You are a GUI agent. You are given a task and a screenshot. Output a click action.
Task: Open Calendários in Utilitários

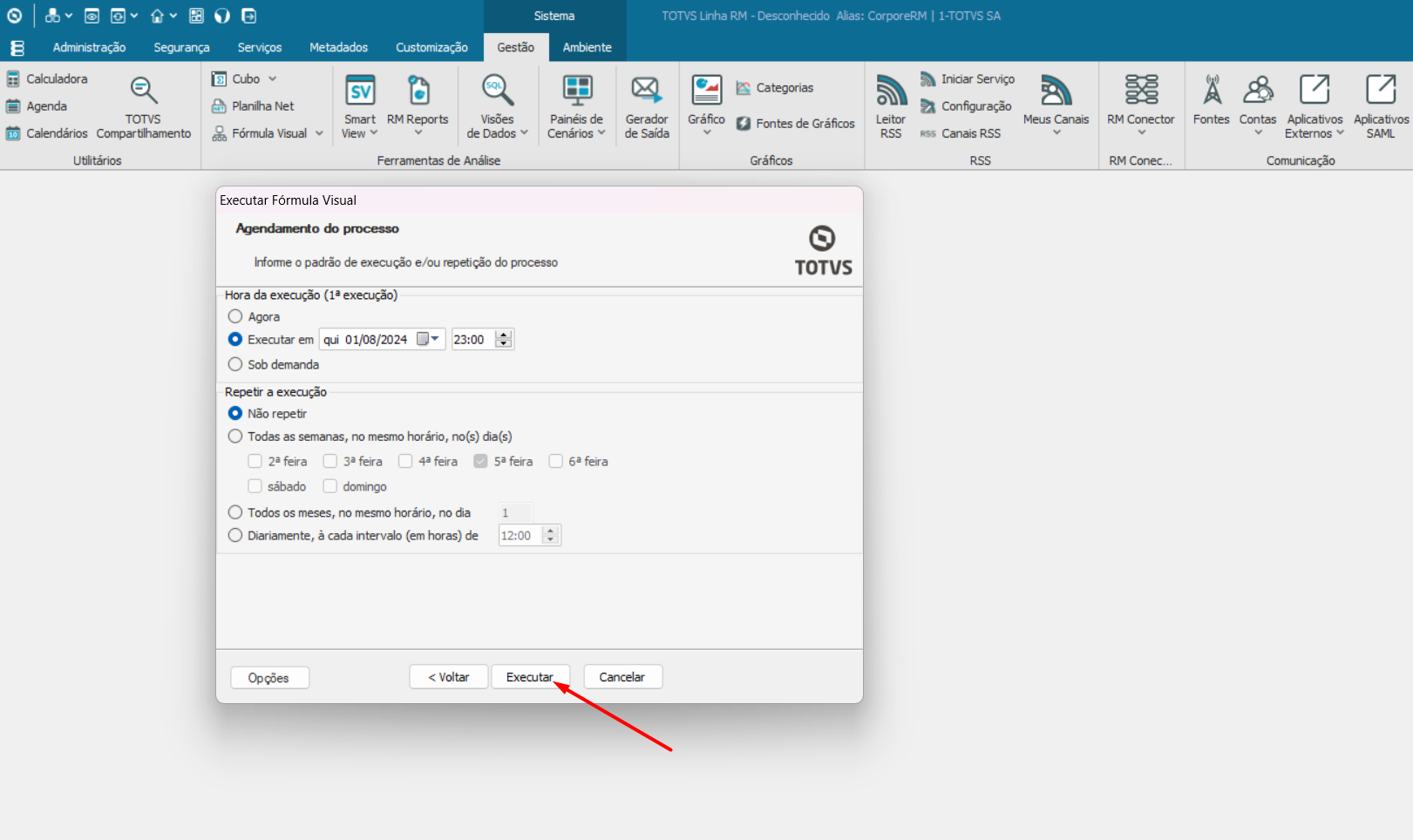pyautogui.click(x=47, y=133)
